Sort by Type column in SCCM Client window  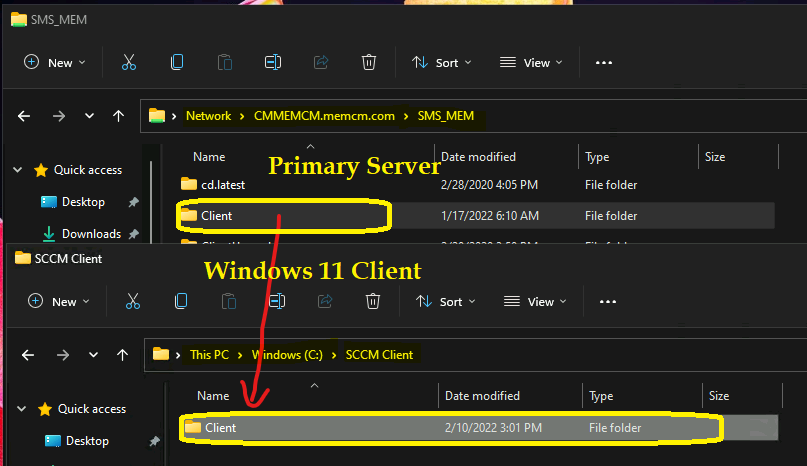coord(601,396)
